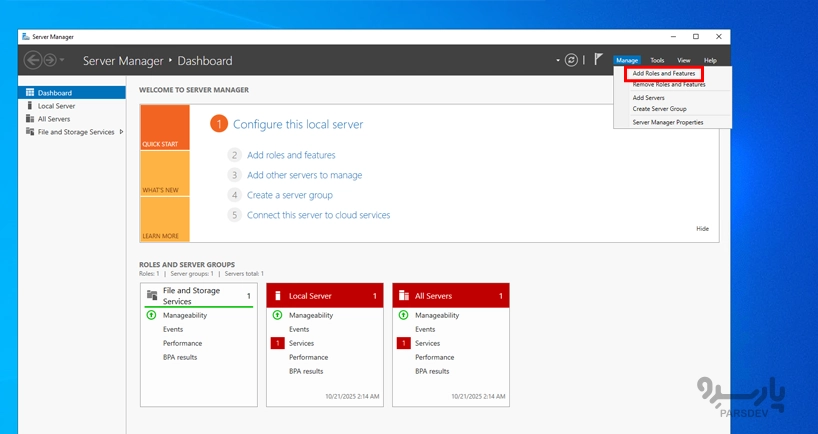Click the back navigation arrow

[x=33, y=60]
